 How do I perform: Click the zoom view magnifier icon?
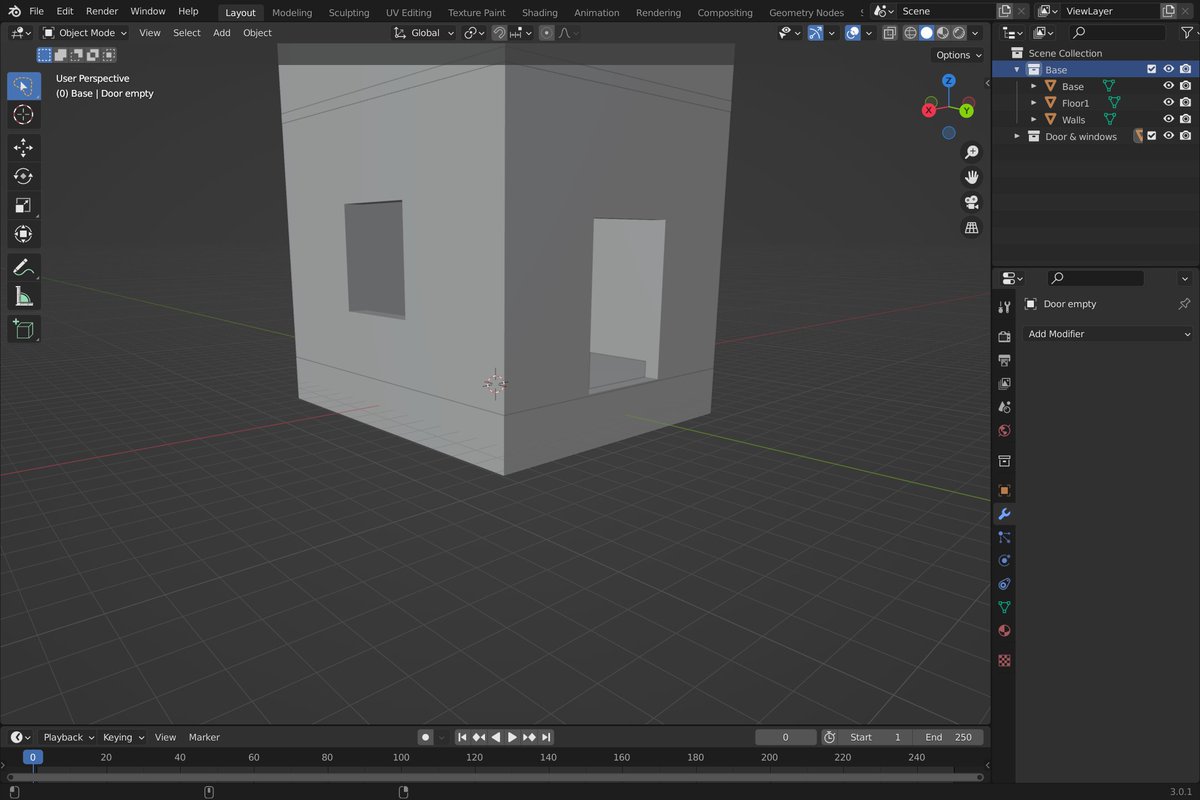(x=971, y=152)
